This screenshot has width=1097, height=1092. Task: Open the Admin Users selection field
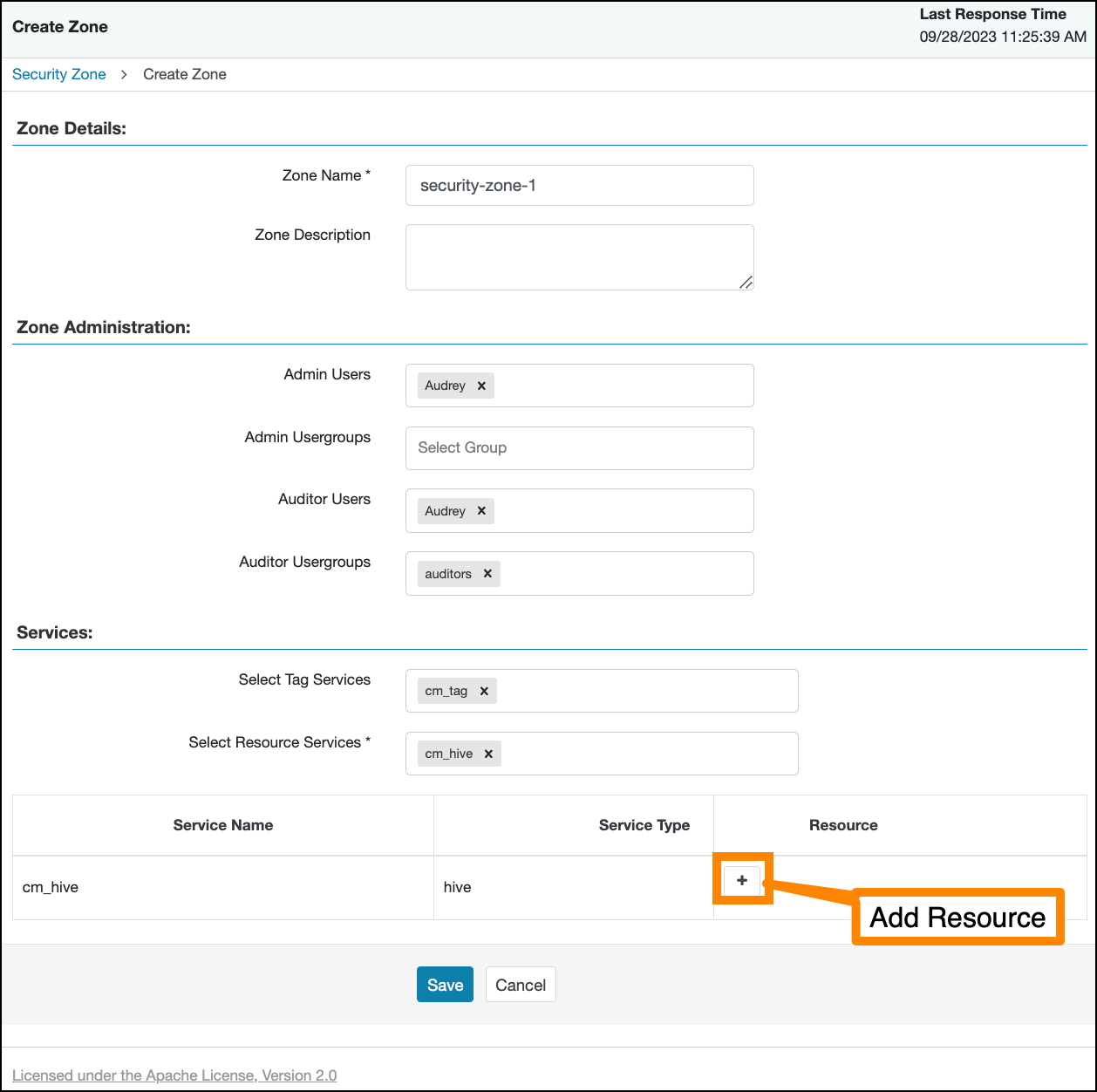[623, 386]
